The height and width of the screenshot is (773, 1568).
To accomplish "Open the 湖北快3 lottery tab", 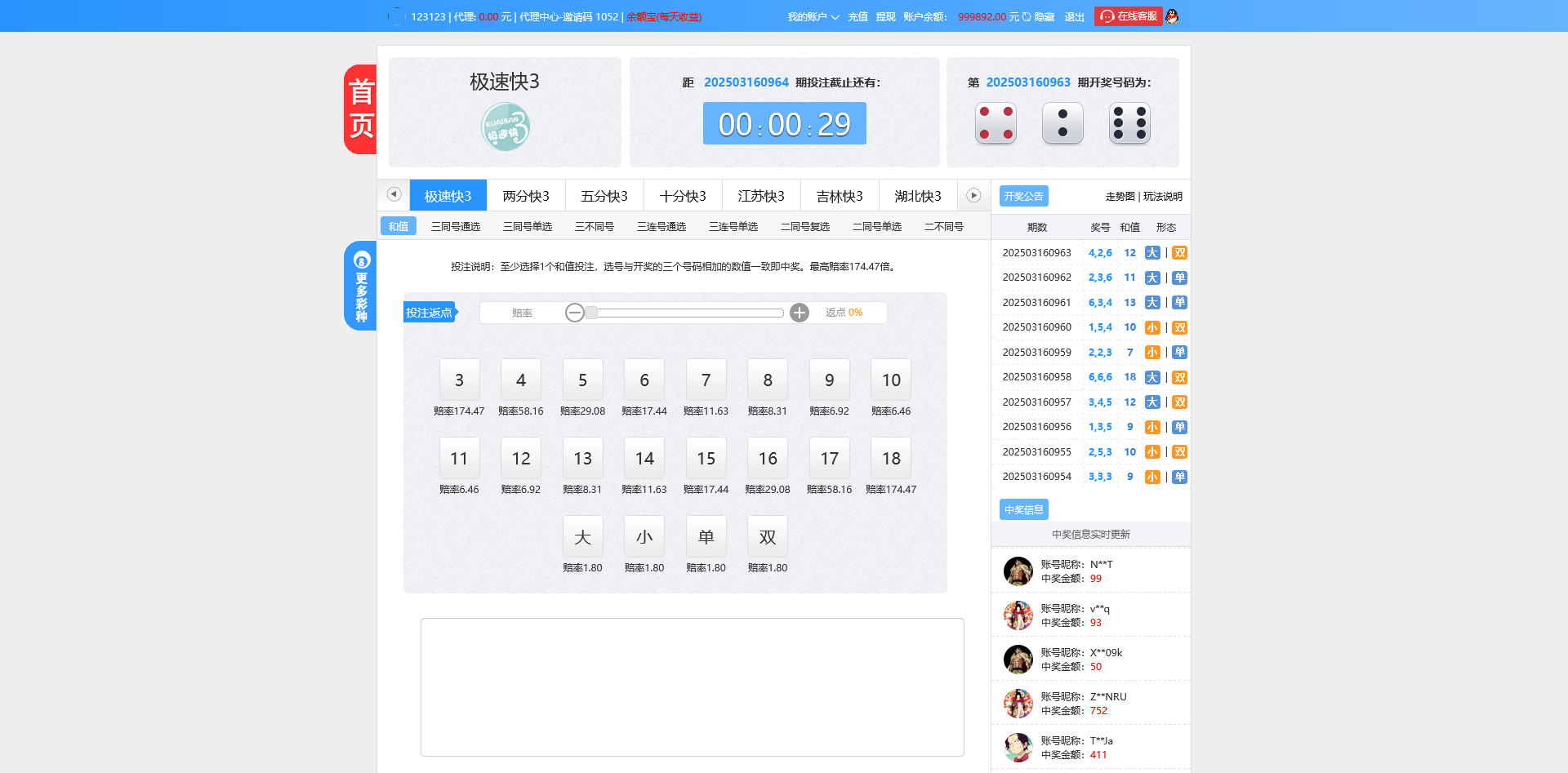I will click(x=918, y=196).
